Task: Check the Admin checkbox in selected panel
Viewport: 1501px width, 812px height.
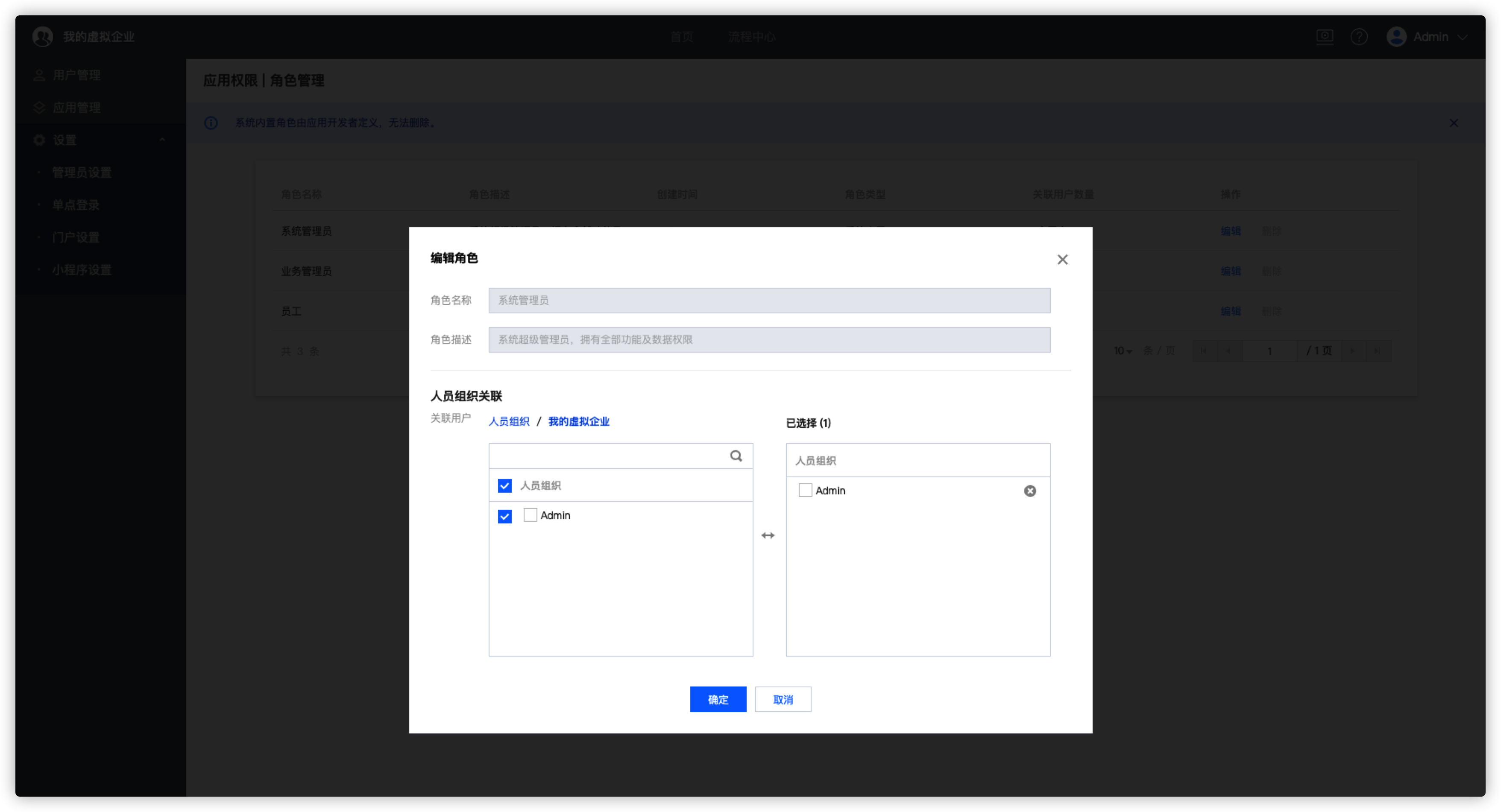Action: [x=805, y=491]
